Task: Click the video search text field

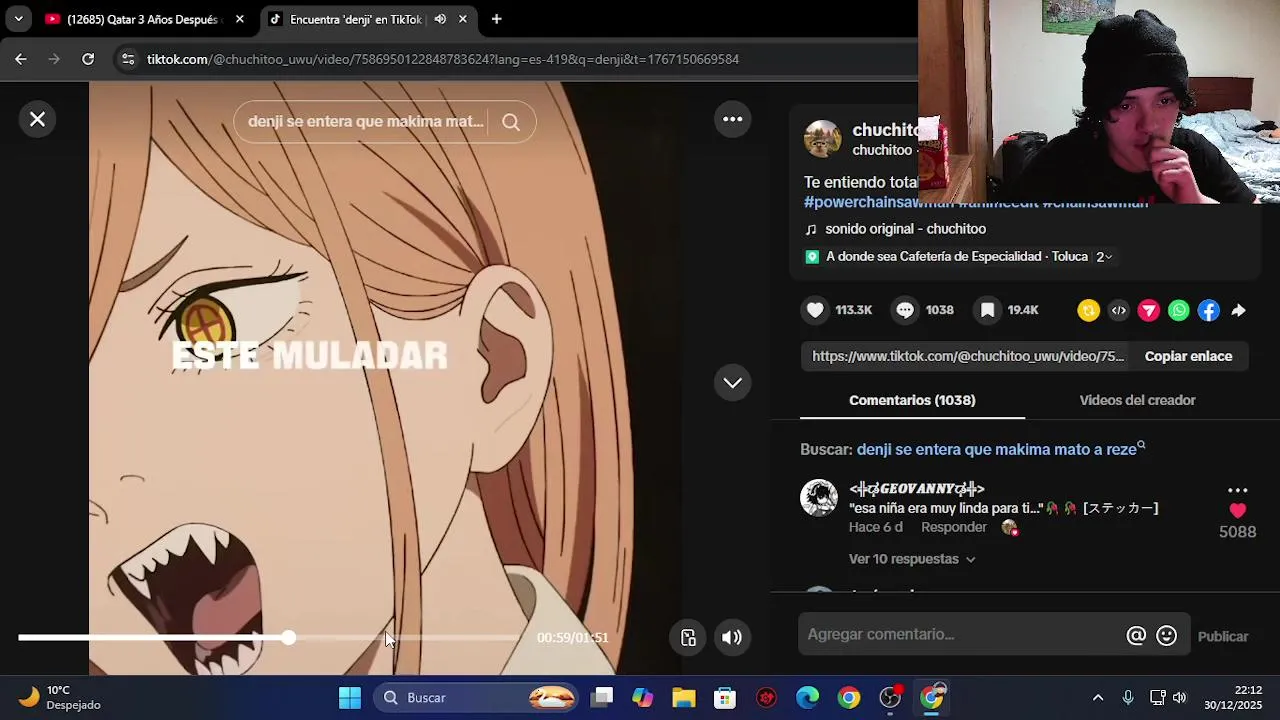Action: tap(365, 122)
